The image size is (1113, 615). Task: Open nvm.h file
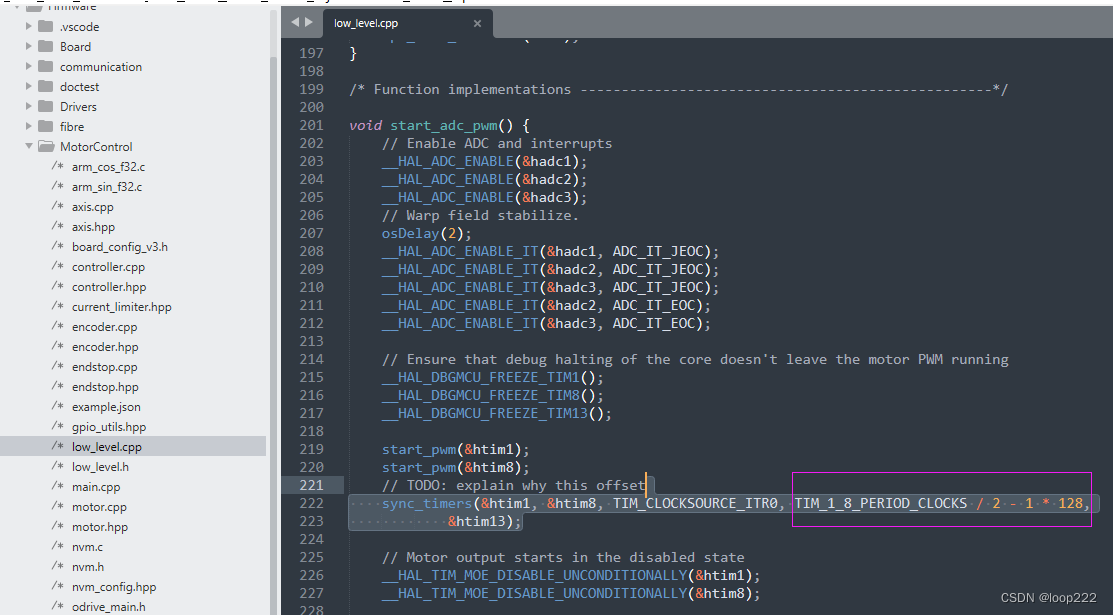point(87,566)
